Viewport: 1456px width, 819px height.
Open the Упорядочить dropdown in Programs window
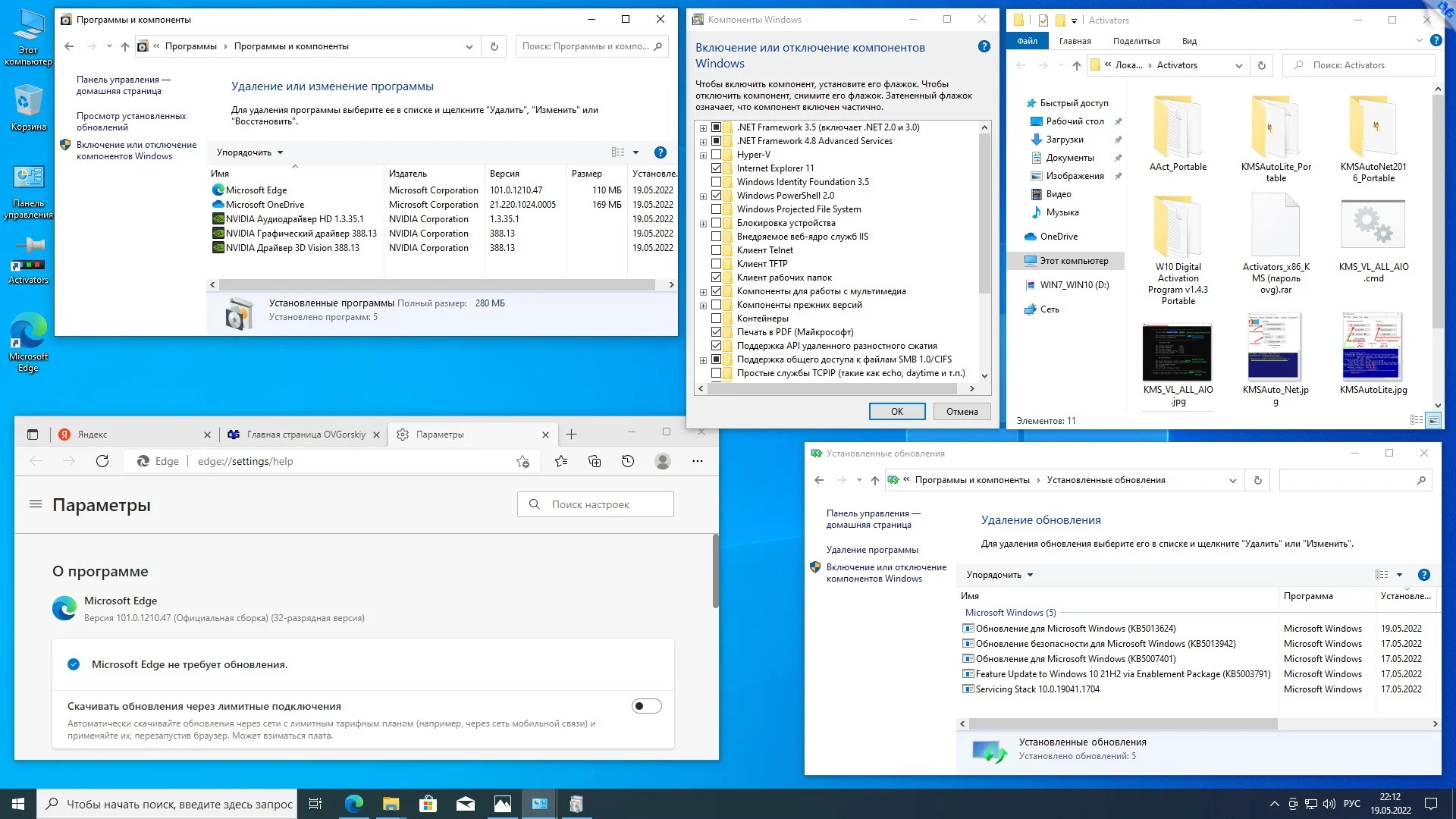point(249,152)
